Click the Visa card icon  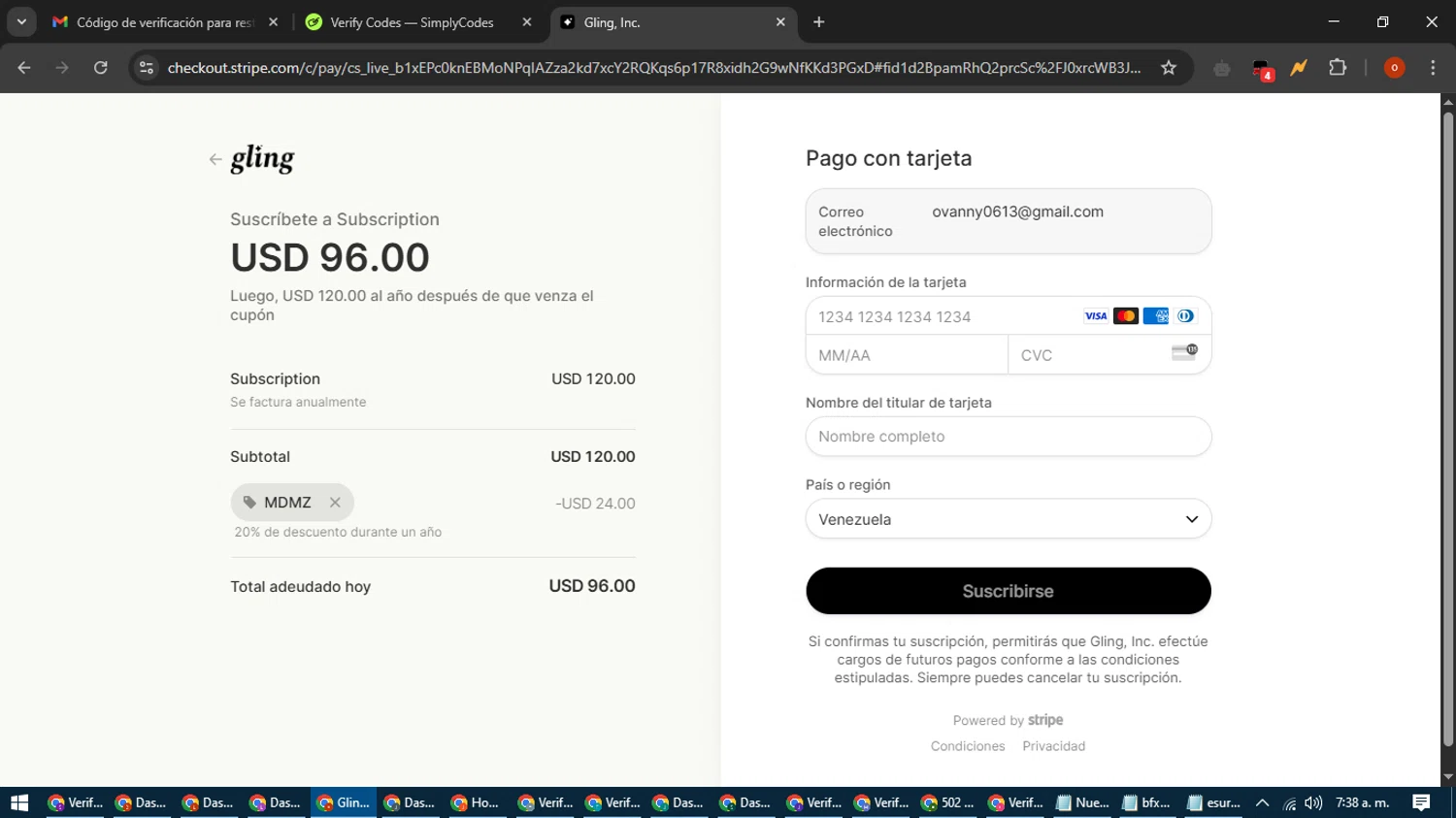click(x=1096, y=316)
